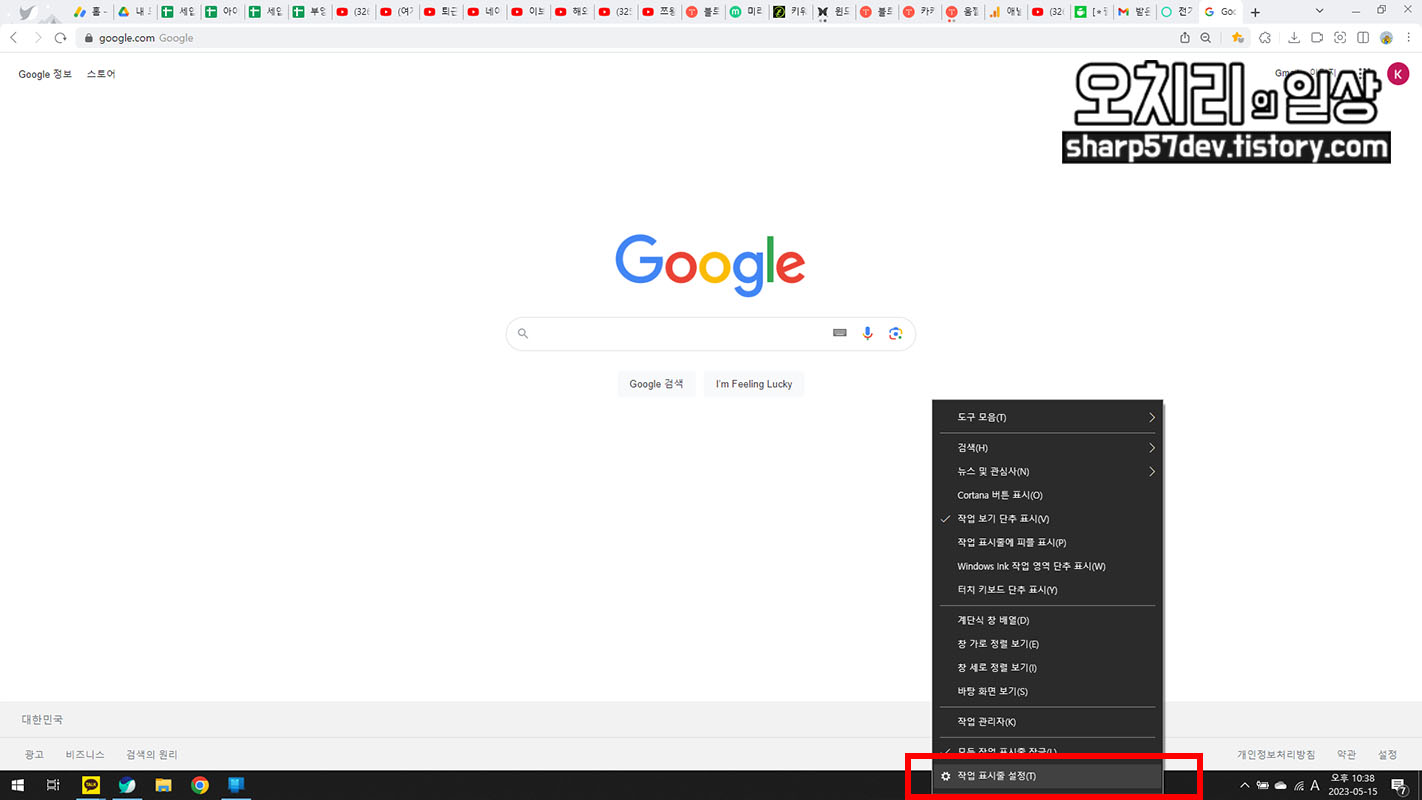Open '작업 관리자(K)' from context menu
Screen dimensions: 1422x800
pyautogui.click(x=1047, y=722)
